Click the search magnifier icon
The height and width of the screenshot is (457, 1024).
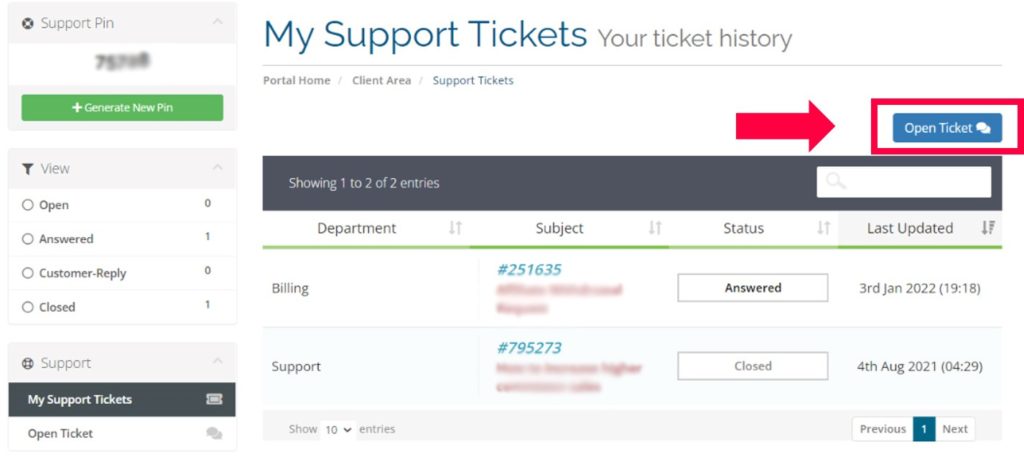click(x=835, y=181)
